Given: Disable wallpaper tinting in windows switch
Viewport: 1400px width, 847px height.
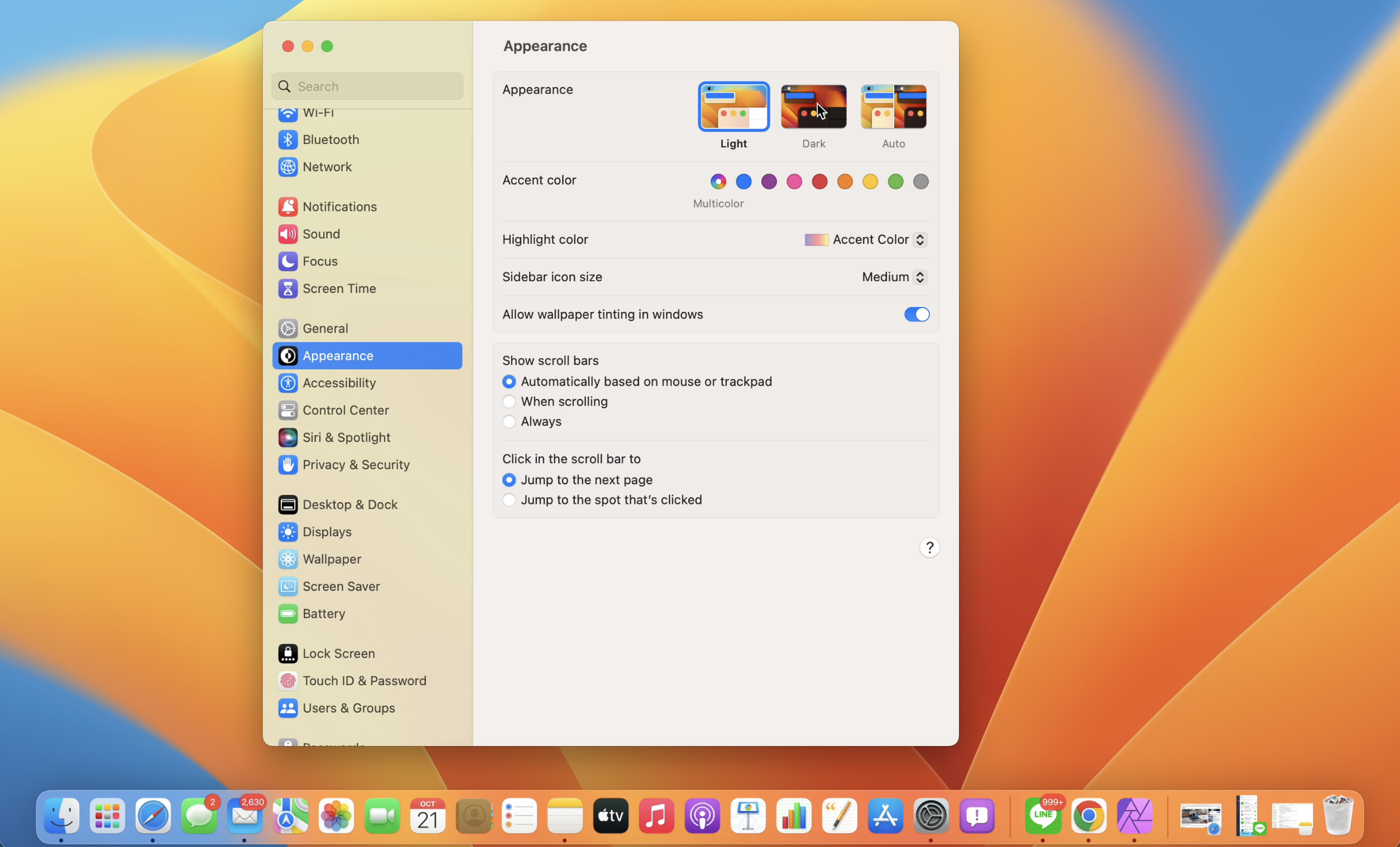Looking at the screenshot, I should tap(916, 314).
